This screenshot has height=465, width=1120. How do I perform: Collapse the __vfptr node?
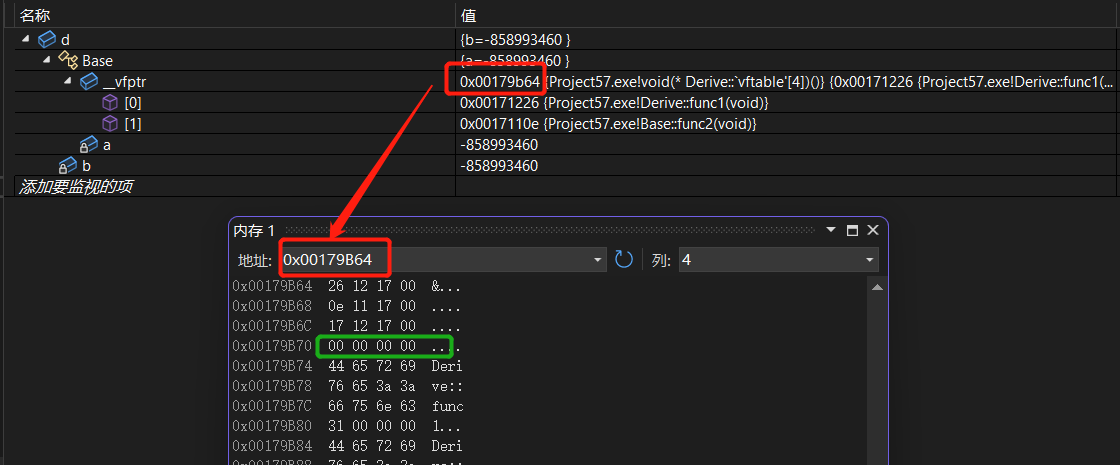[68, 81]
